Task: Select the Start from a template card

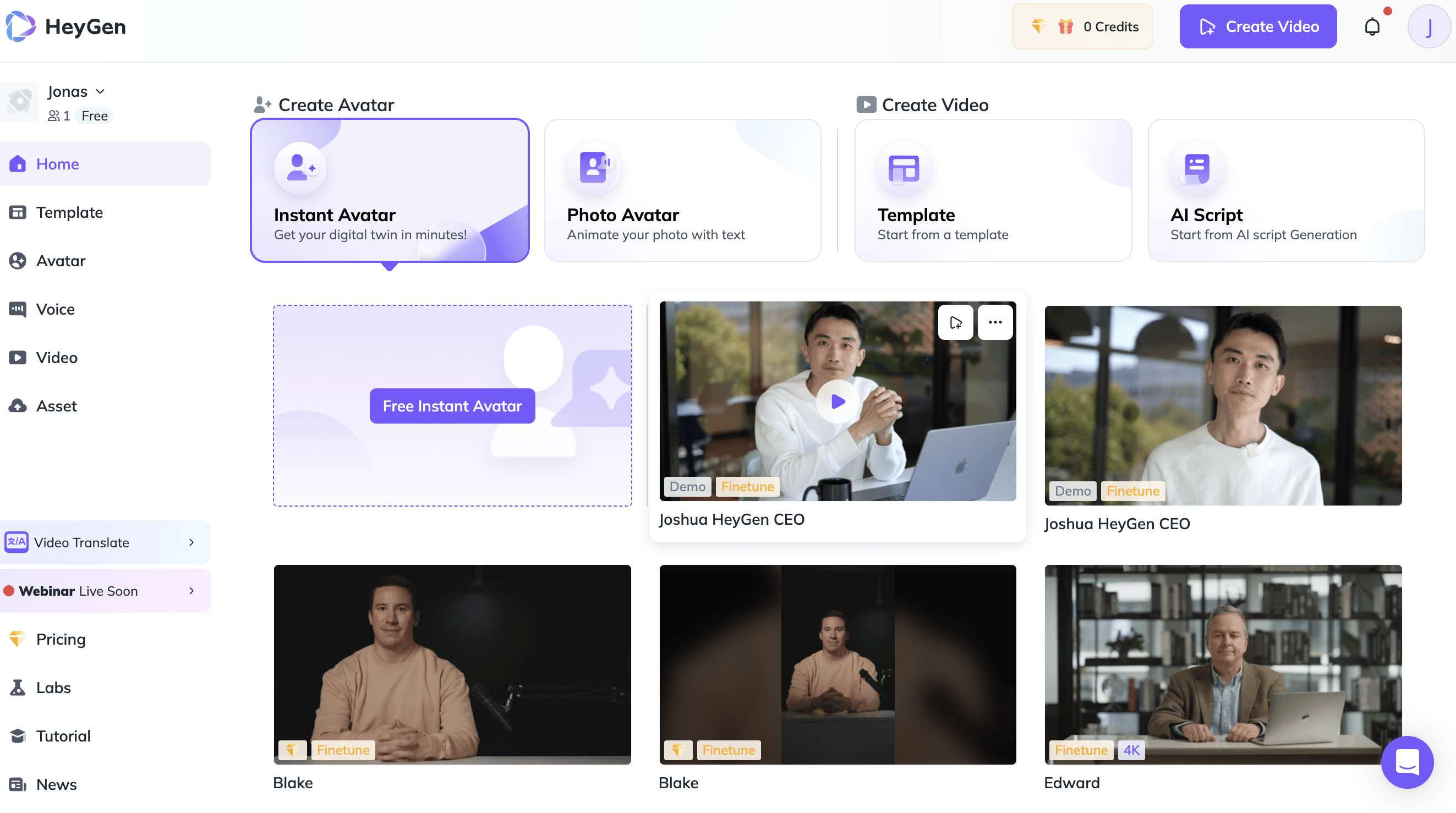Action: pyautogui.click(x=993, y=190)
